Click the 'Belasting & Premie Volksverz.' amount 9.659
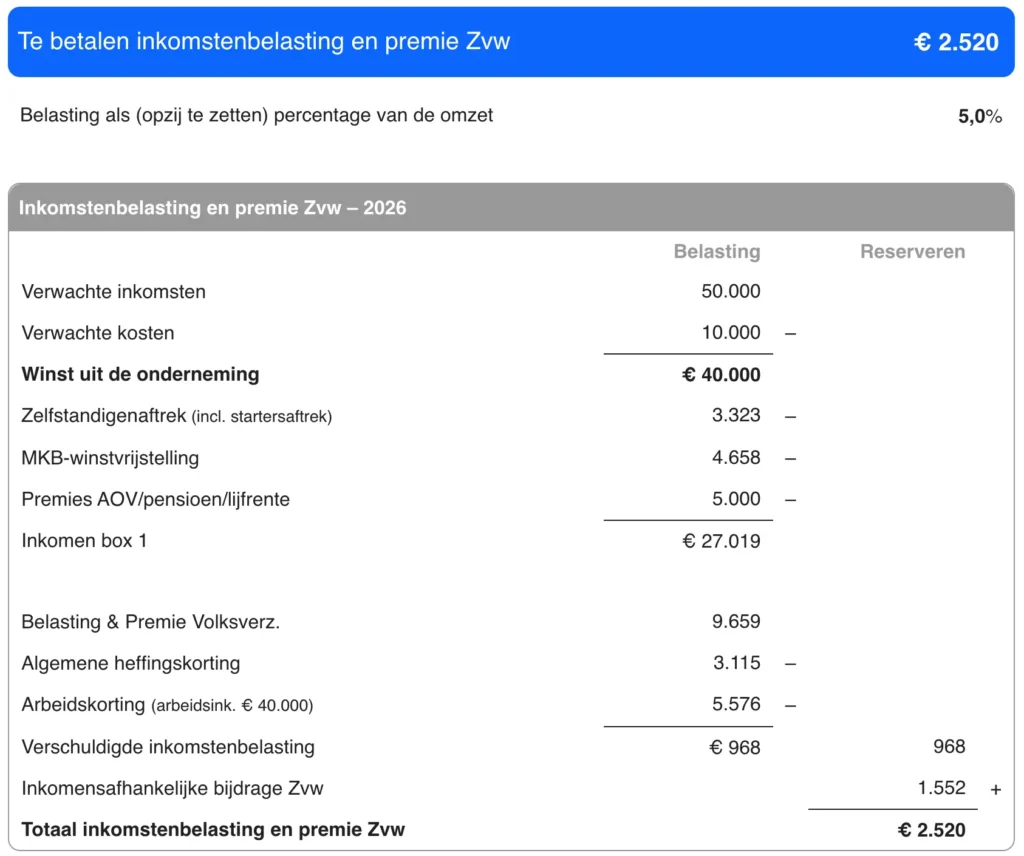The image size is (1024, 856). 736,621
